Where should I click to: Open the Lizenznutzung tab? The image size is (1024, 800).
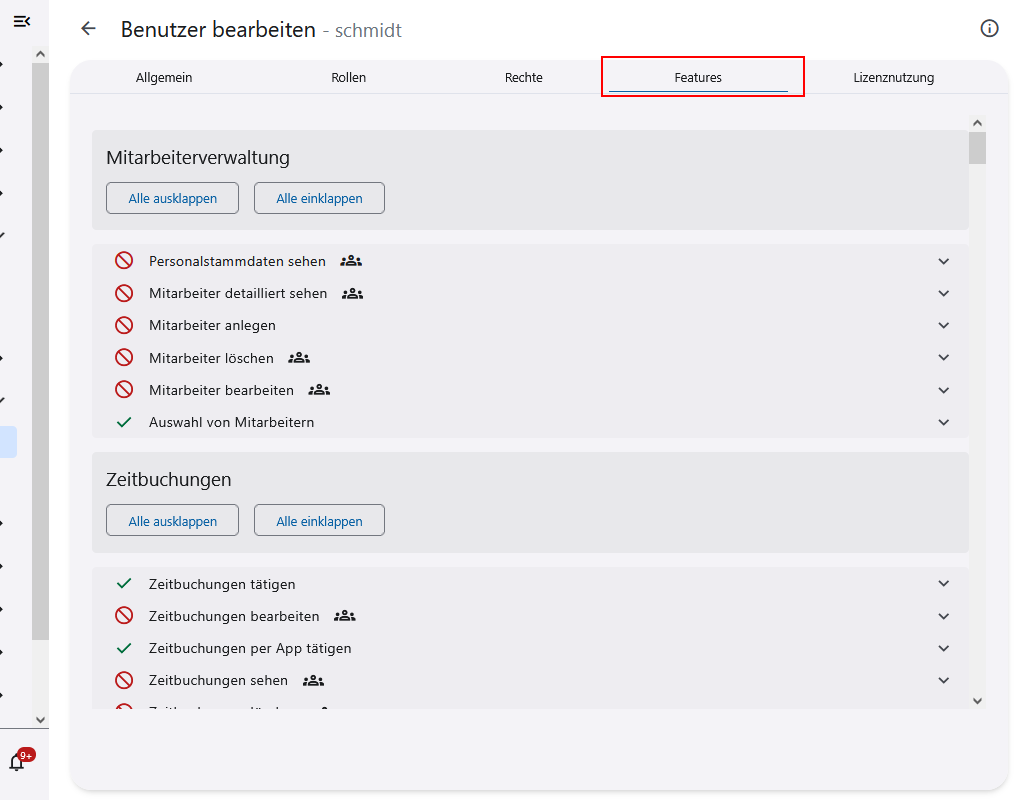point(893,77)
